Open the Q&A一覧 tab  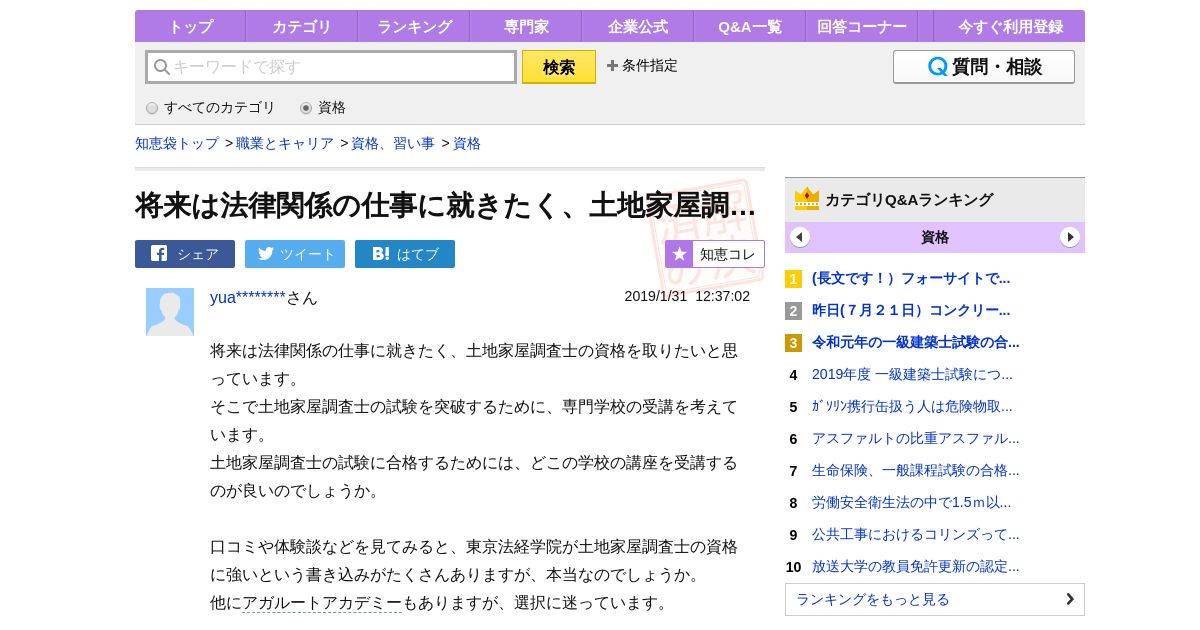point(750,26)
